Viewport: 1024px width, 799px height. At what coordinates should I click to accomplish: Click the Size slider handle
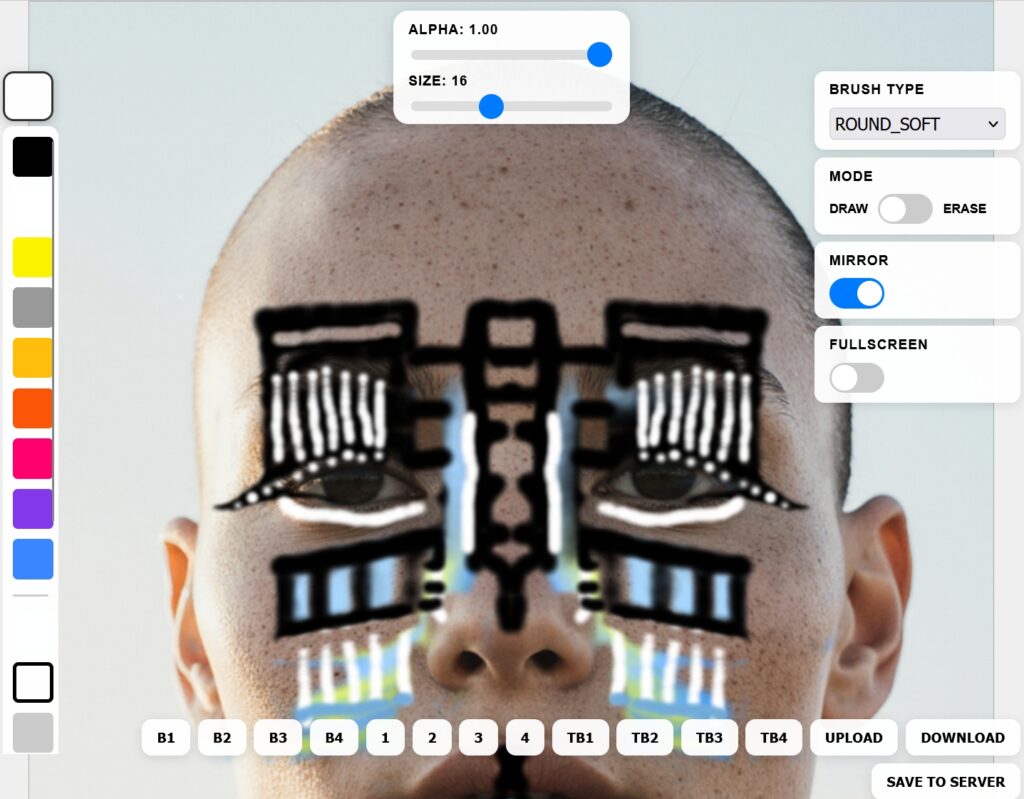(491, 106)
